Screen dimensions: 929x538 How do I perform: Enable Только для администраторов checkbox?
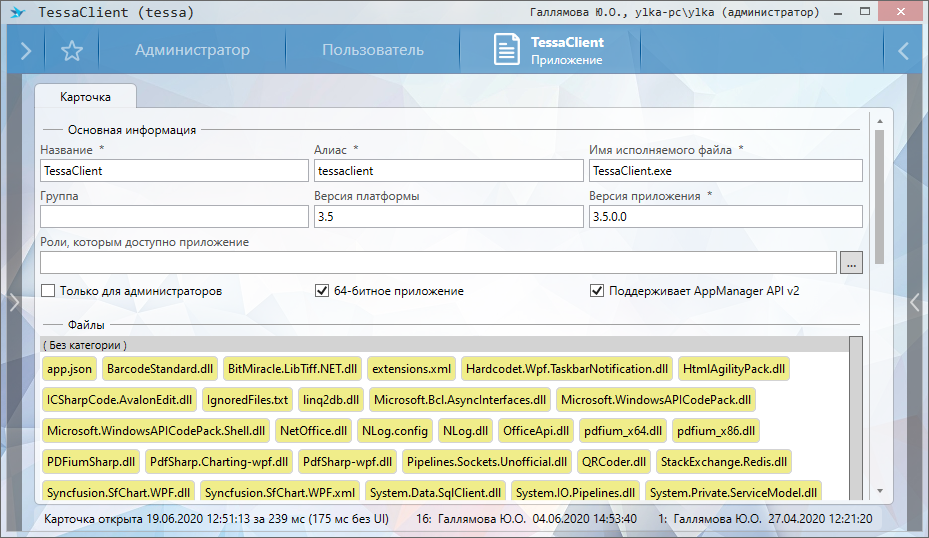[48, 291]
